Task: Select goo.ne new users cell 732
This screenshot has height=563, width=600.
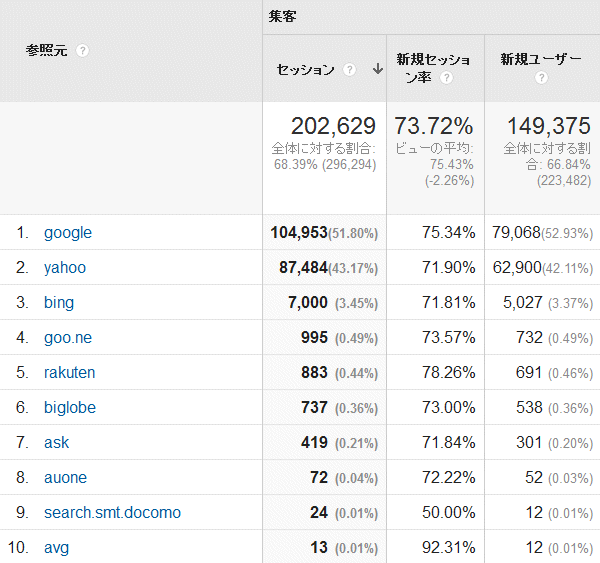Action: point(529,338)
